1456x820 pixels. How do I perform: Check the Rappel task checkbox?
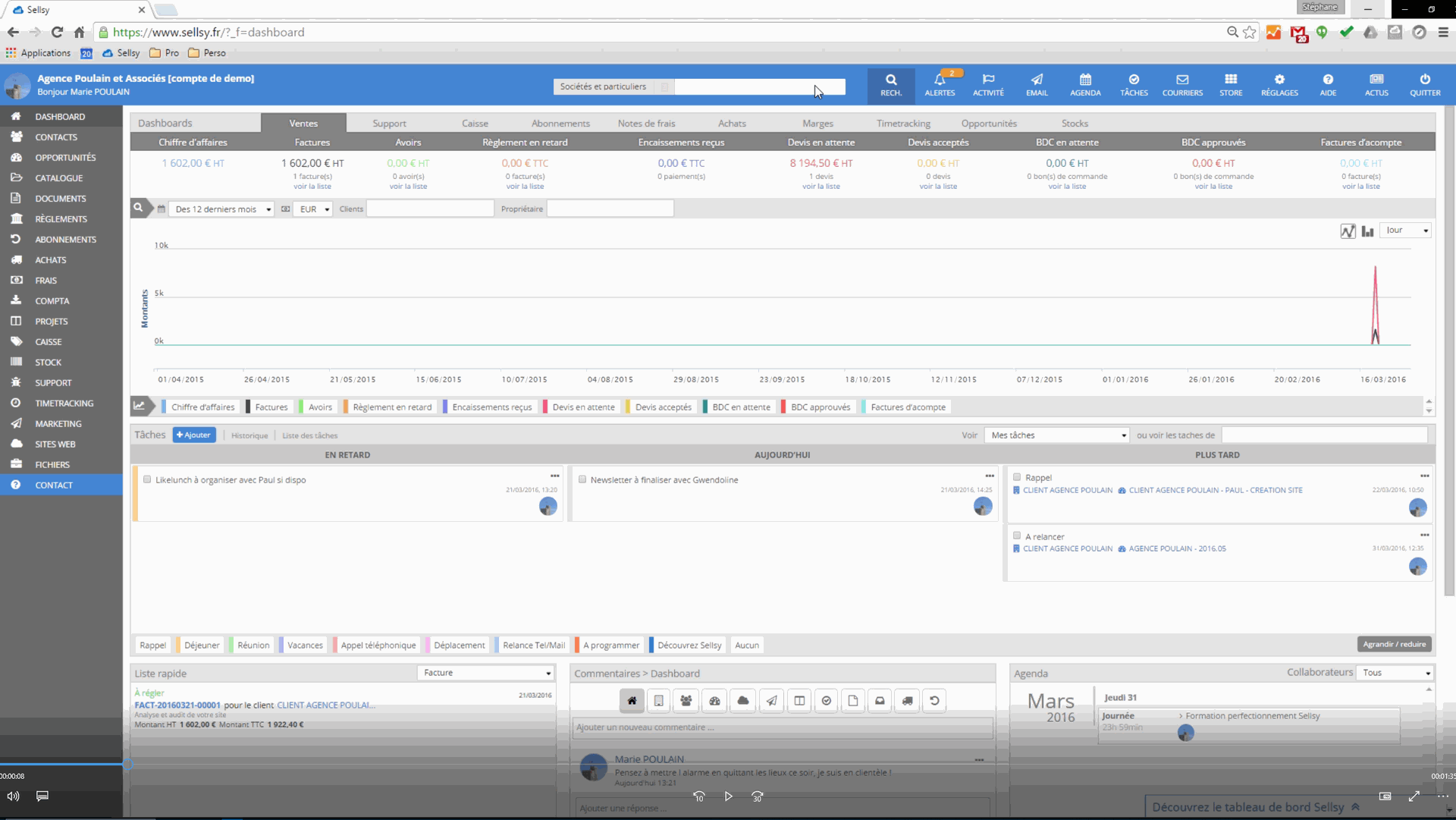(x=1017, y=477)
